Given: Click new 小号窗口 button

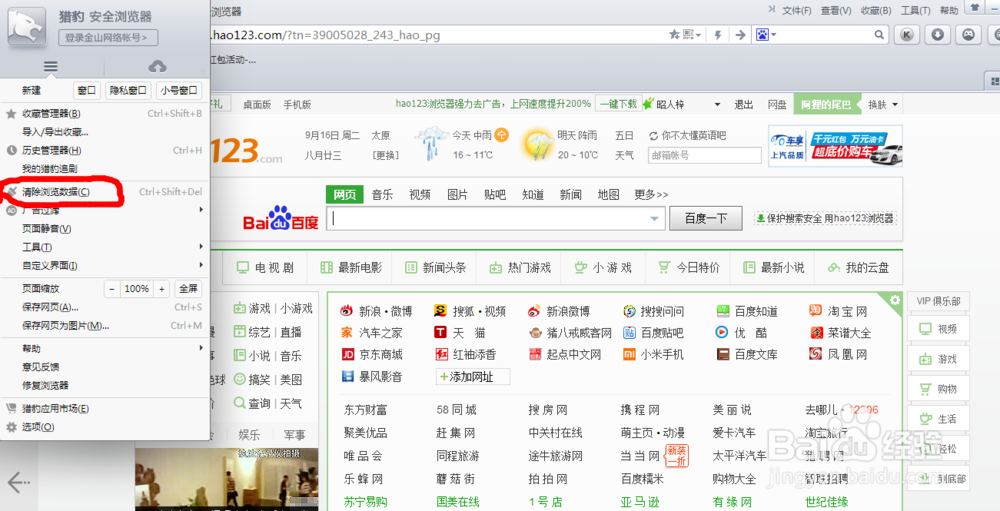Looking at the screenshot, I should 179,91.
